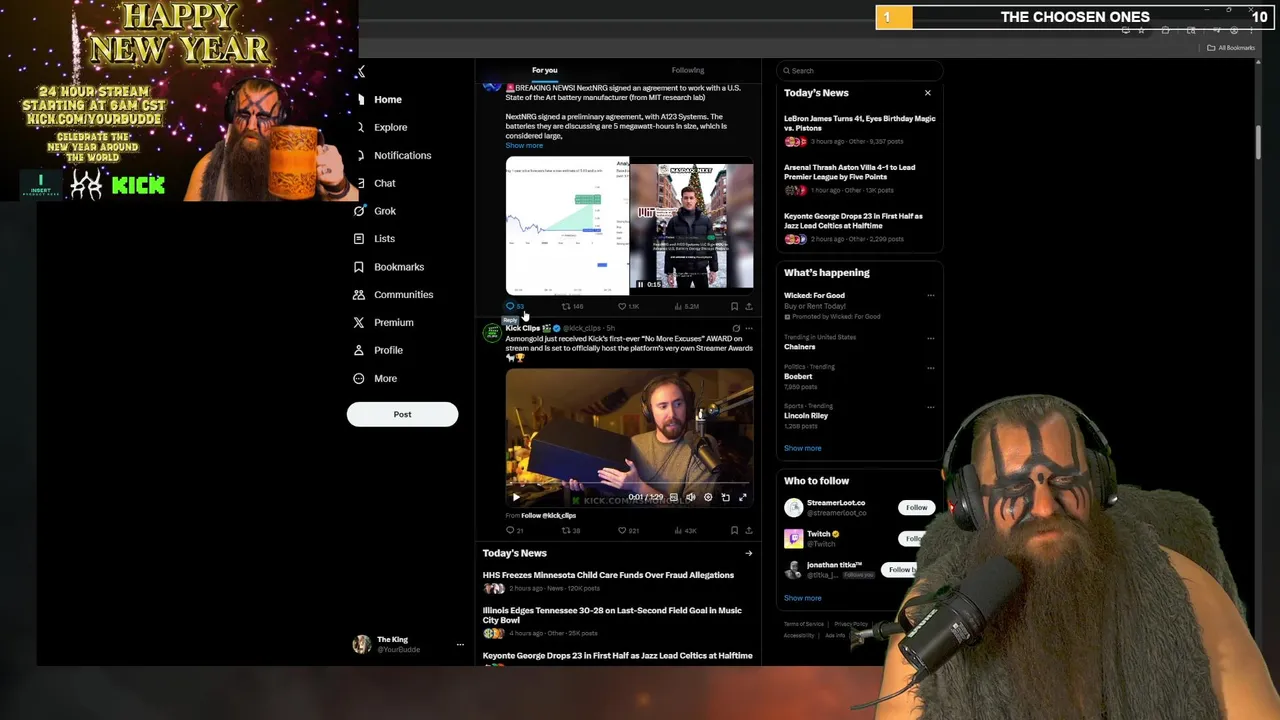Open Asmongold video settings gear
Viewport: 1280px width, 720px height.
708,497
